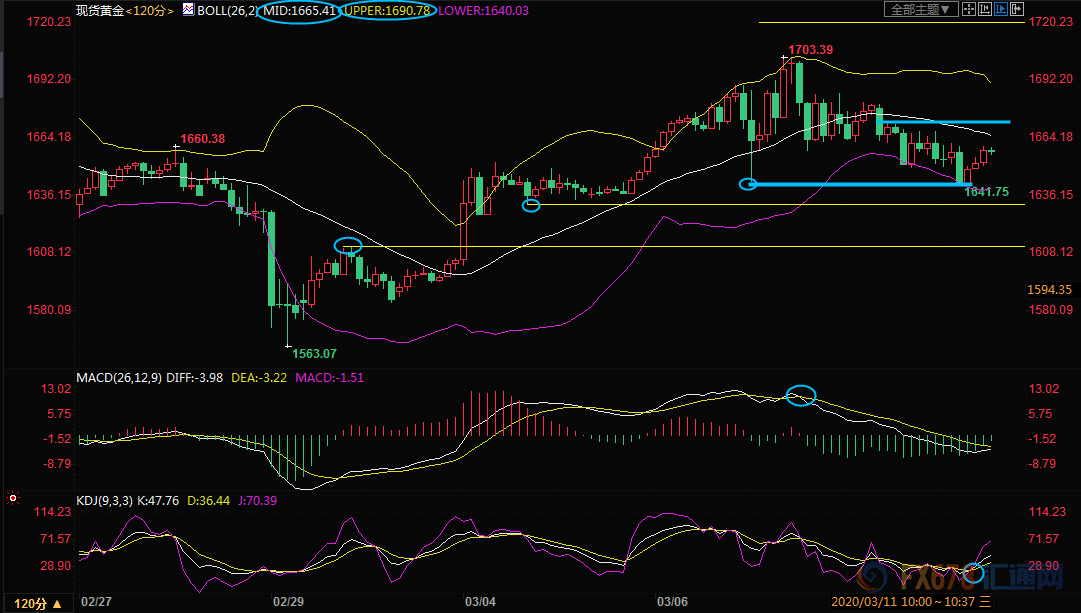Click the 02/27 date on time axis
The width and height of the screenshot is (1081, 613).
tap(96, 601)
